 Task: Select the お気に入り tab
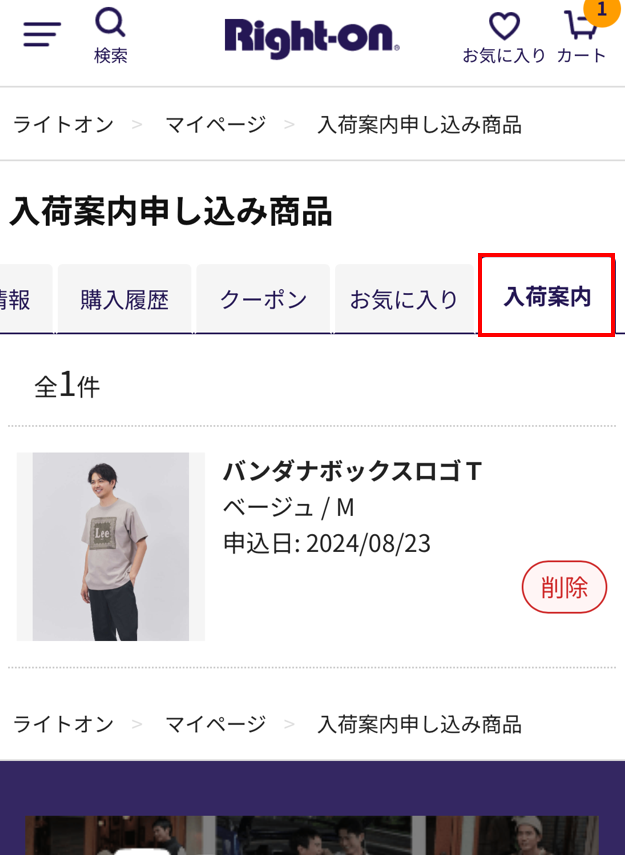(x=404, y=297)
